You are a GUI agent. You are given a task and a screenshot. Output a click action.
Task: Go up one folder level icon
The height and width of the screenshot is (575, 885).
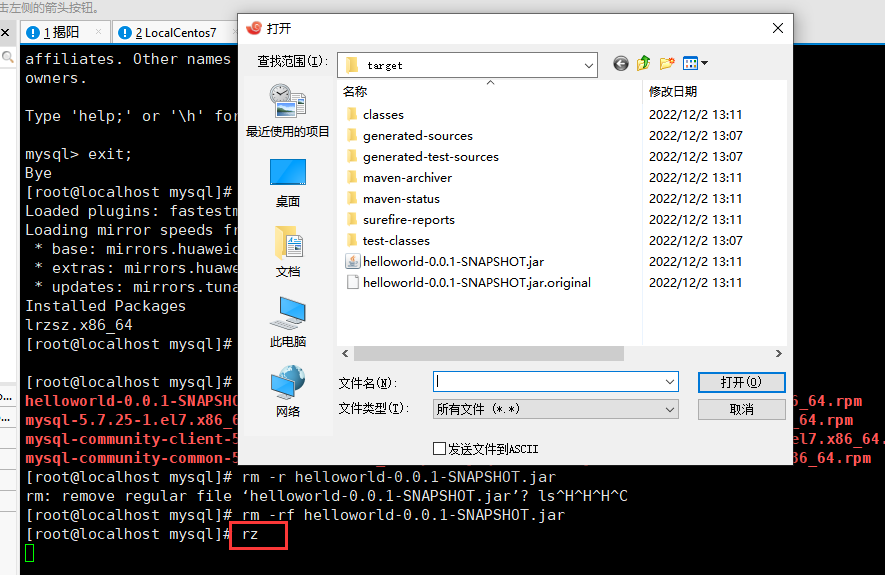[643, 63]
